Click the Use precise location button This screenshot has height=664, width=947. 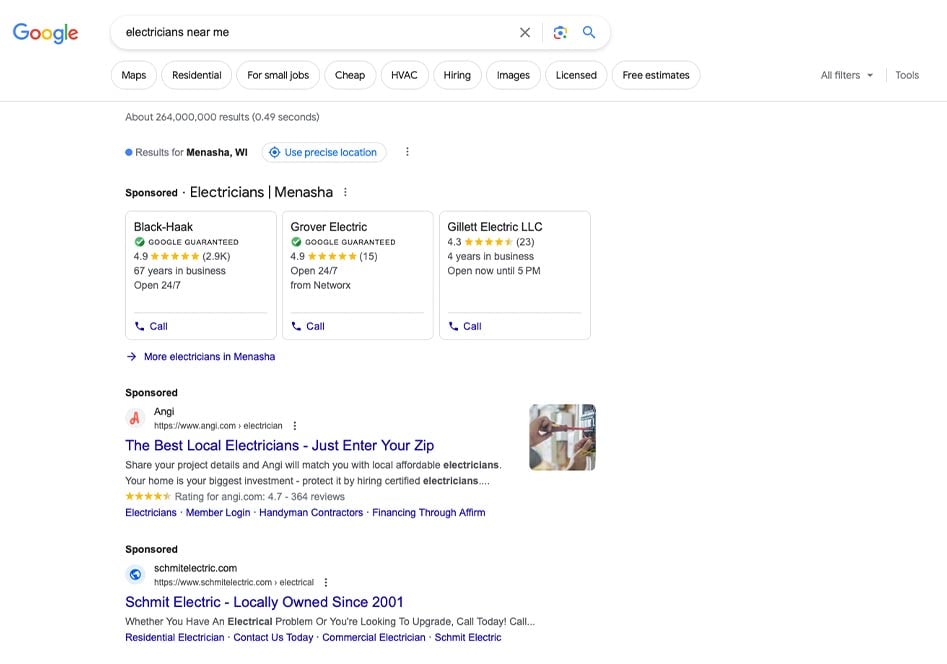click(324, 152)
